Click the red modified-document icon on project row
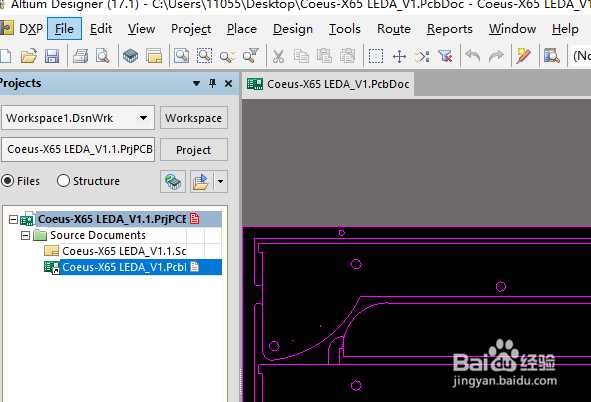This screenshot has height=402, width=591. (x=195, y=219)
